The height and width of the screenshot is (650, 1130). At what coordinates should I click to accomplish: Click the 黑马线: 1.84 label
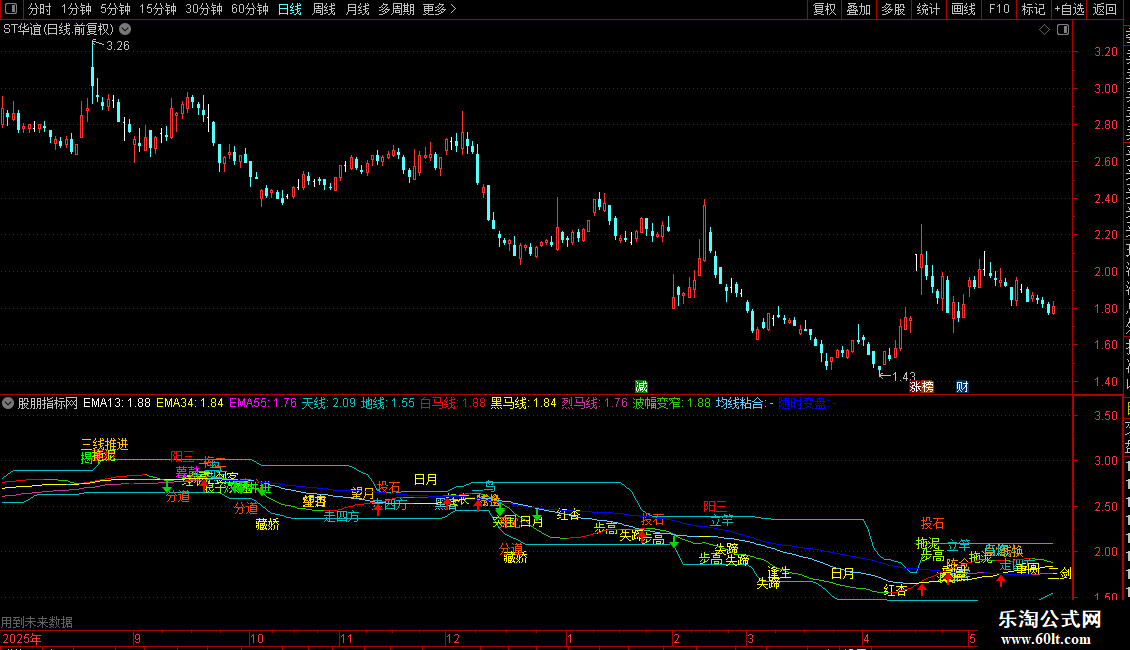pyautogui.click(x=523, y=403)
